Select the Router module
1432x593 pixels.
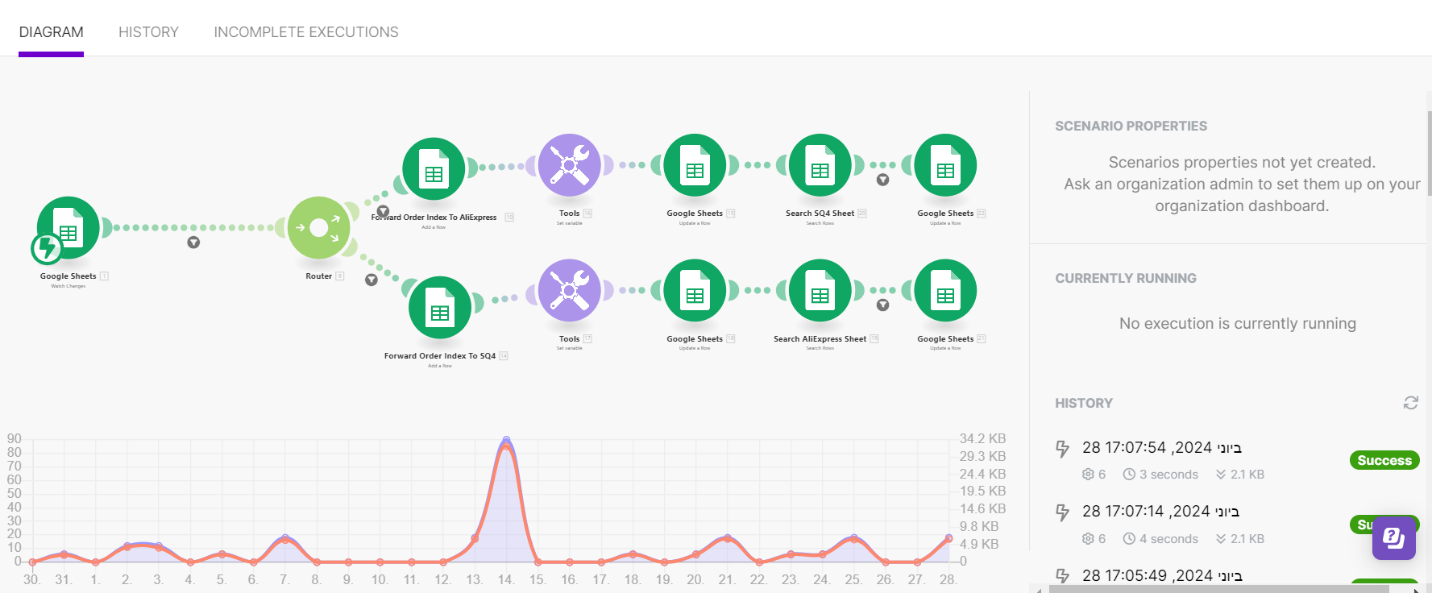point(319,228)
